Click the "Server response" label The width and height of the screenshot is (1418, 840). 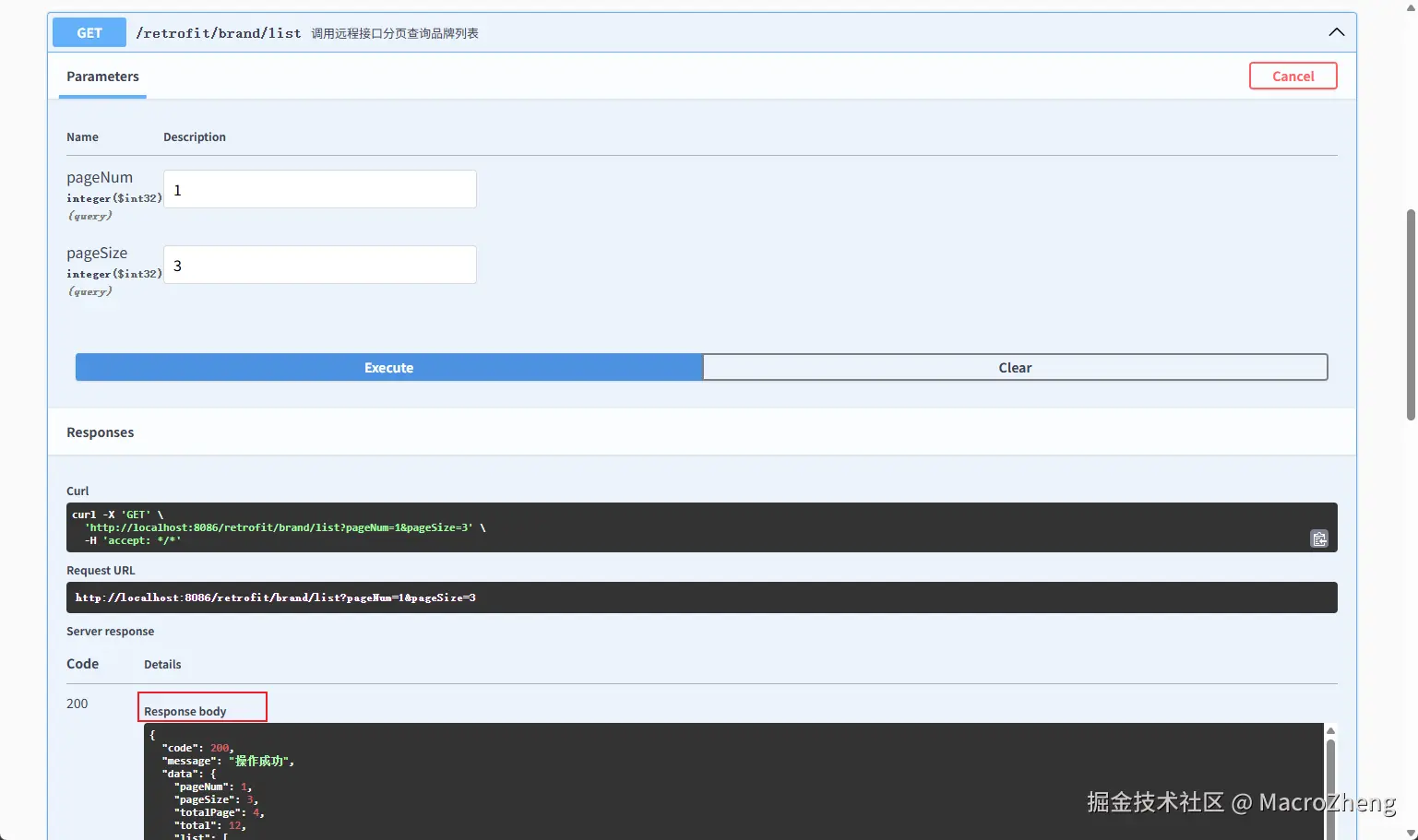pos(110,632)
